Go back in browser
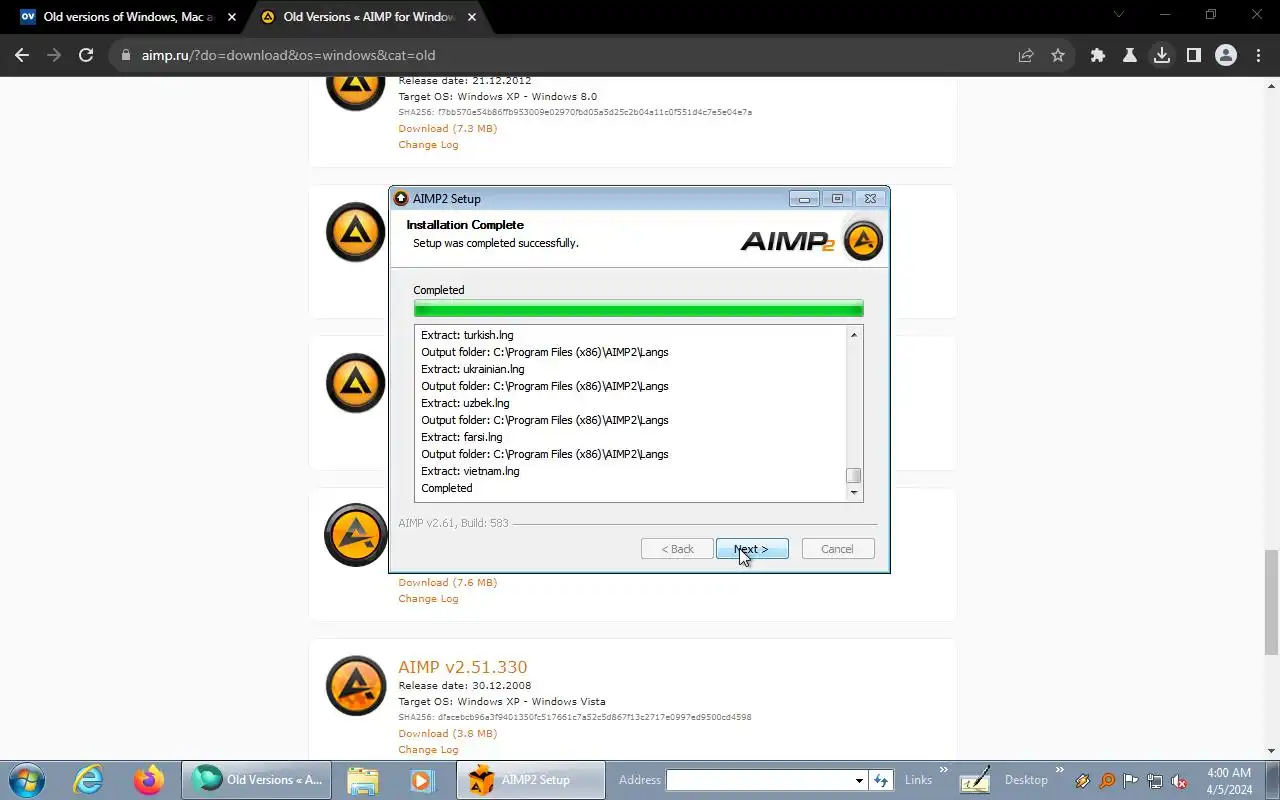 [x=22, y=55]
